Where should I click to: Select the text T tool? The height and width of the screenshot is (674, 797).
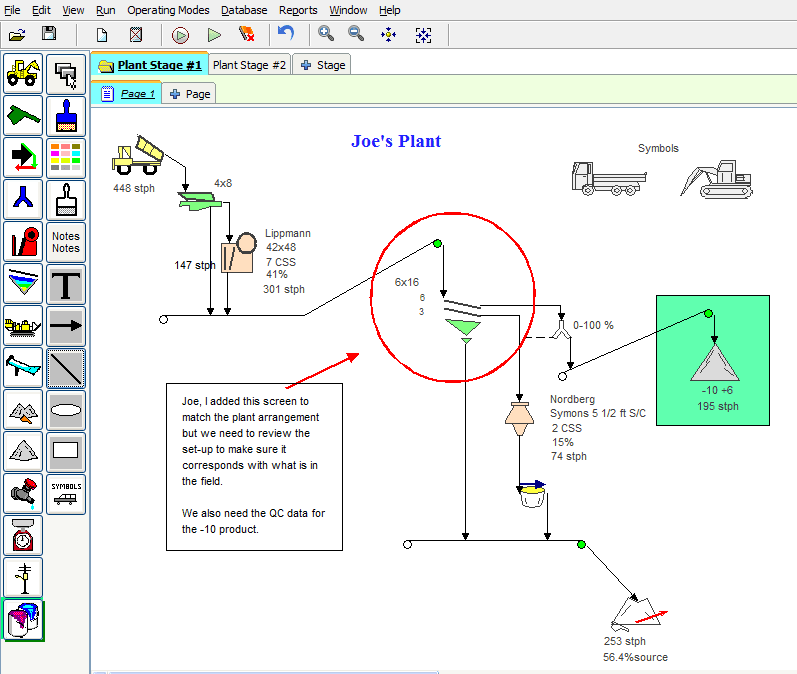(66, 285)
